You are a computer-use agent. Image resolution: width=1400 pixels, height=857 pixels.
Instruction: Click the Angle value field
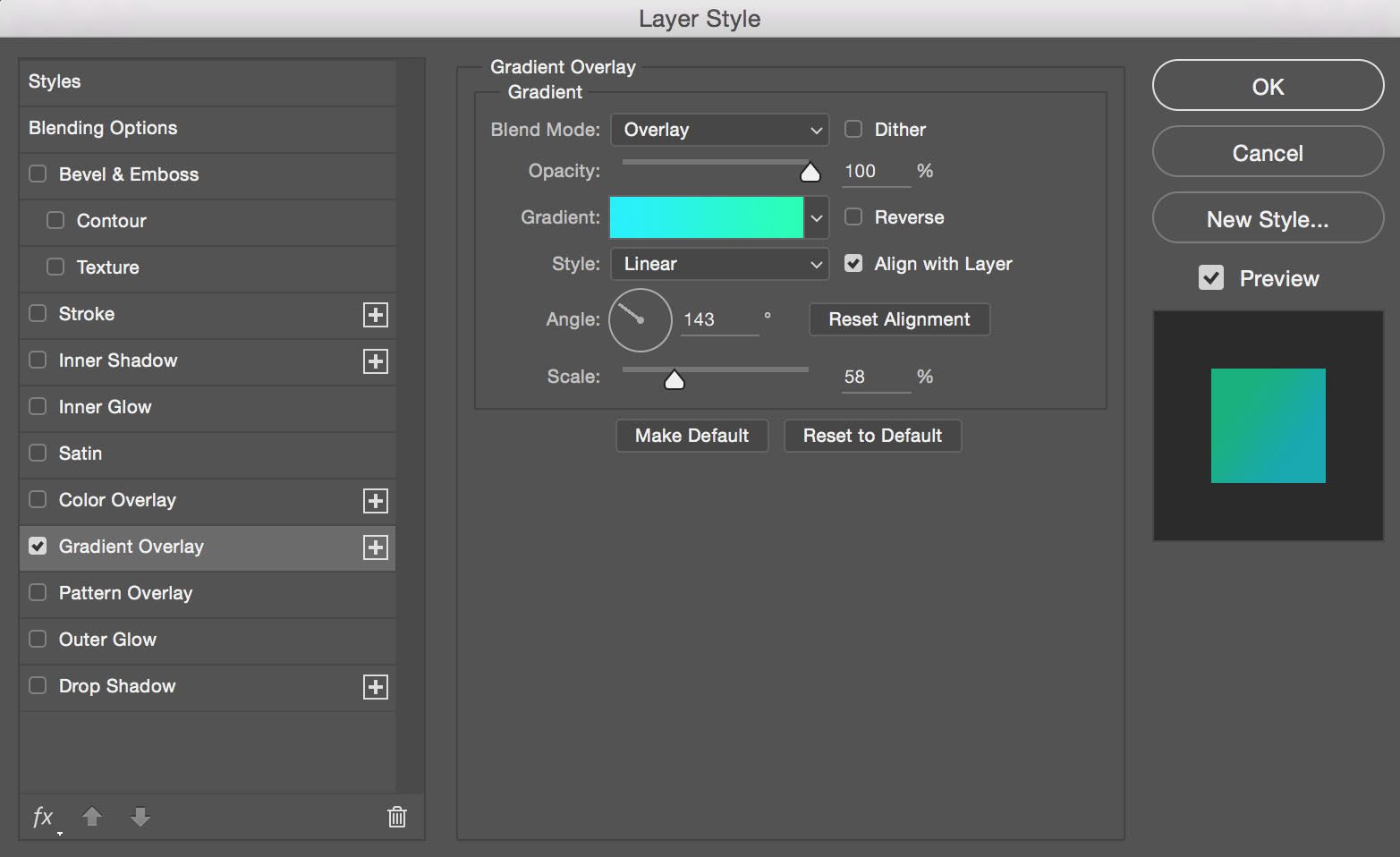click(719, 319)
